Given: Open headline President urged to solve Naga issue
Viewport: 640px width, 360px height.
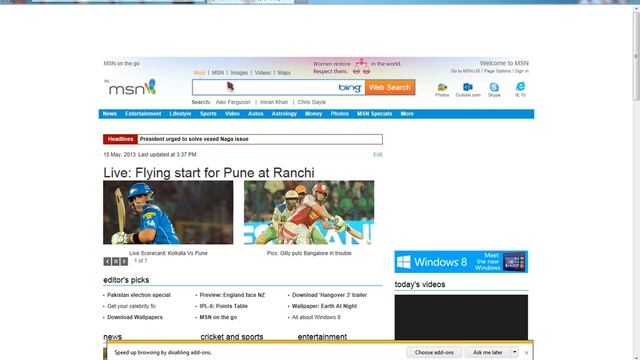Looking at the screenshot, I should 194,139.
